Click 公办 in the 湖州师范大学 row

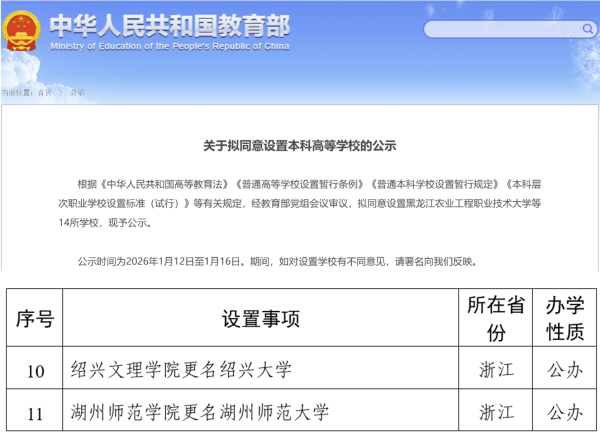point(565,412)
